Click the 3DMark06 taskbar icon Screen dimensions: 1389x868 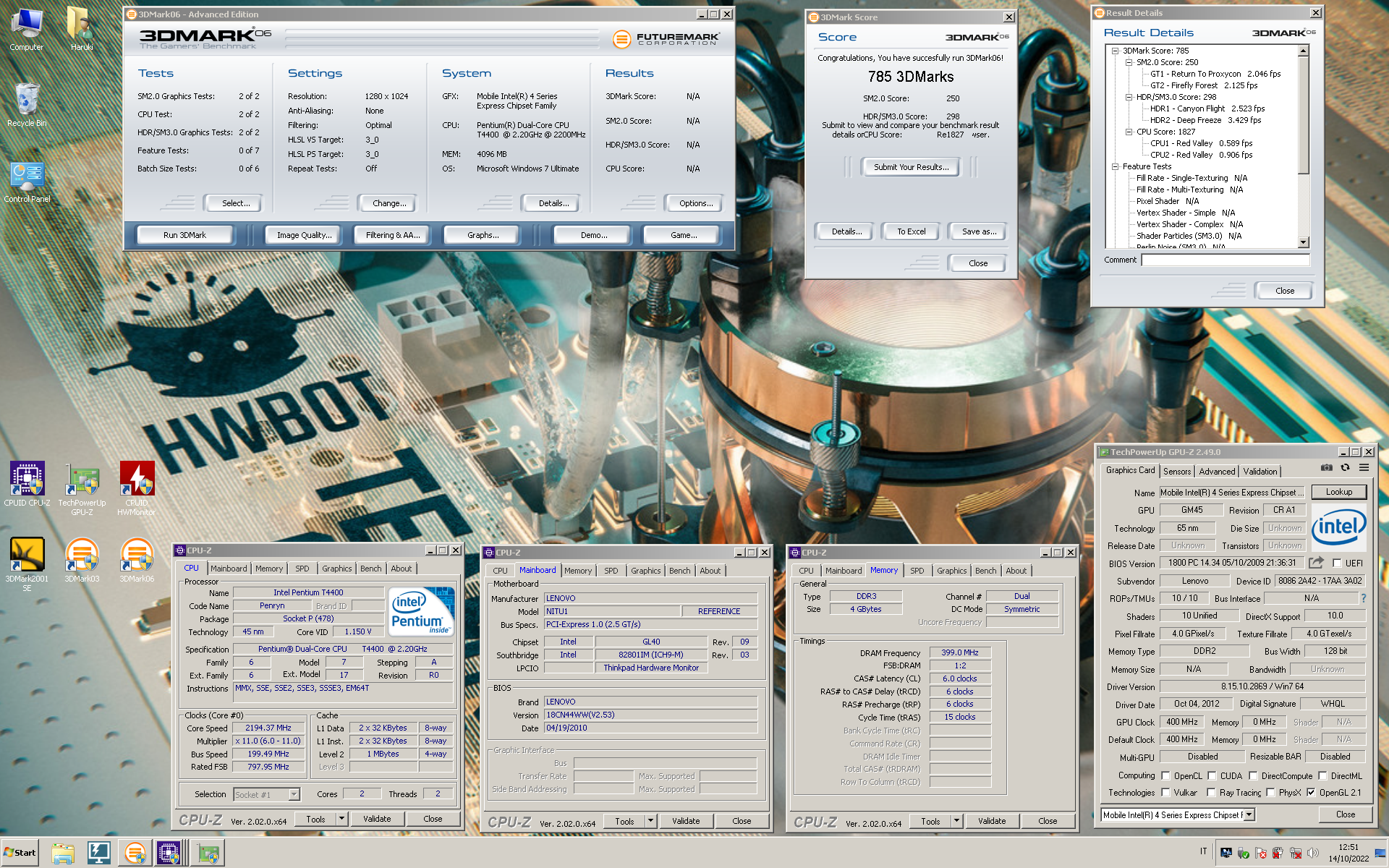(x=135, y=854)
